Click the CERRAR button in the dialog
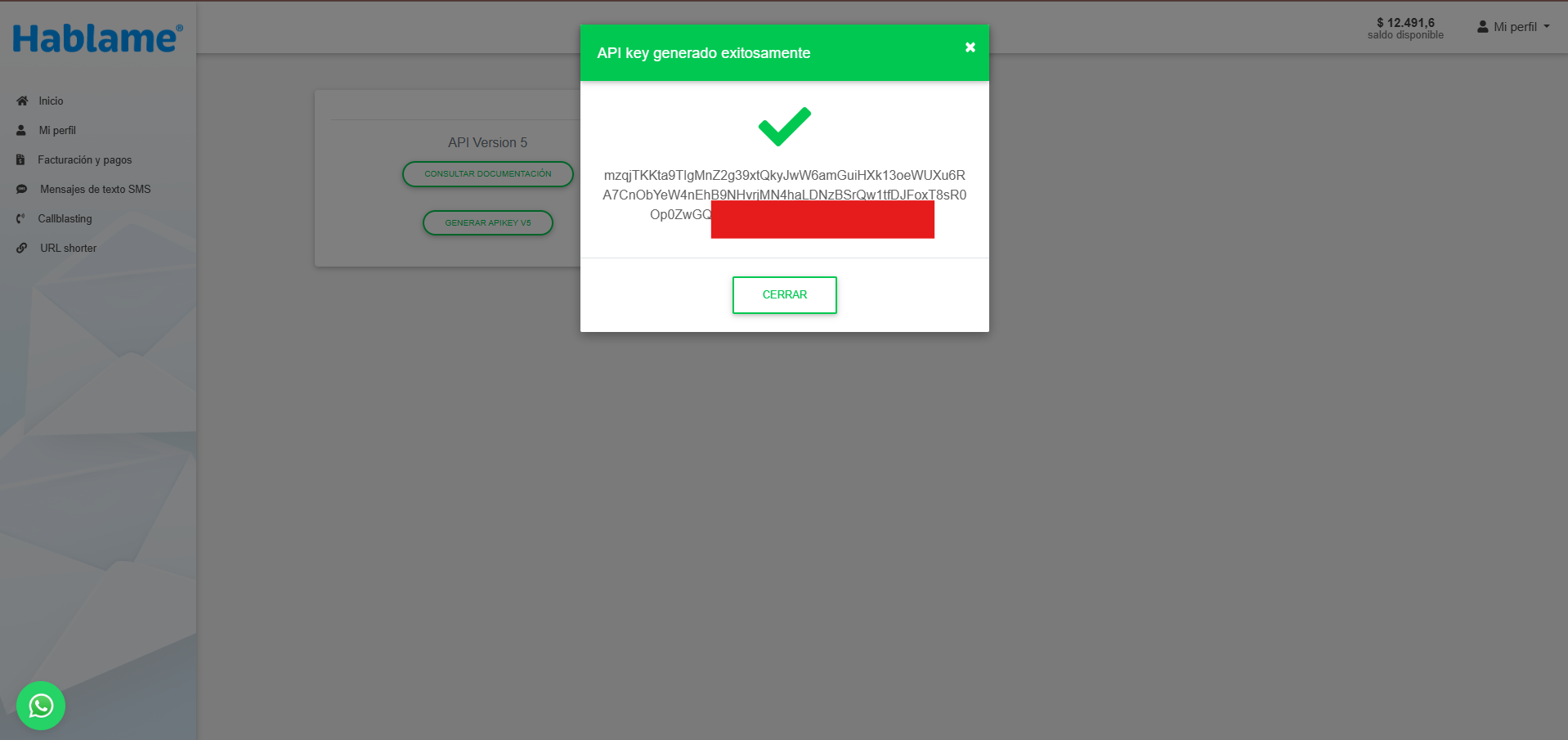 [x=784, y=294]
